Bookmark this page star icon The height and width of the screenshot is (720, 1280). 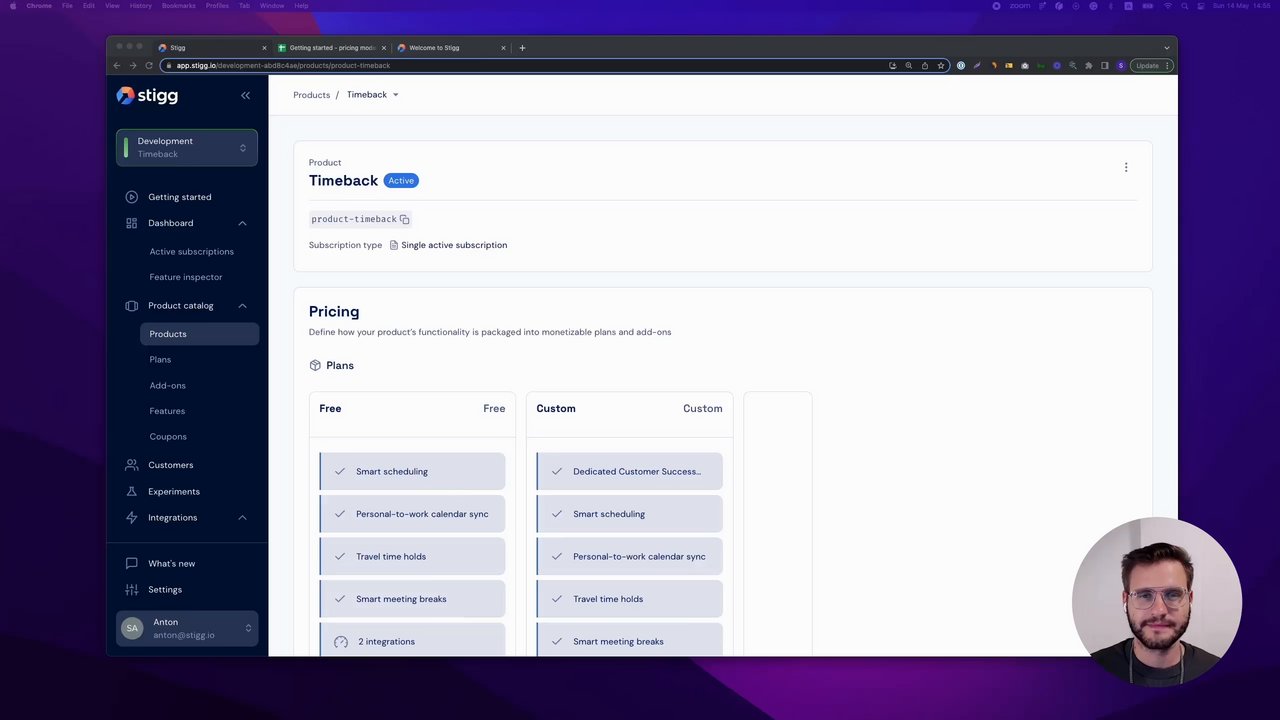(x=940, y=66)
